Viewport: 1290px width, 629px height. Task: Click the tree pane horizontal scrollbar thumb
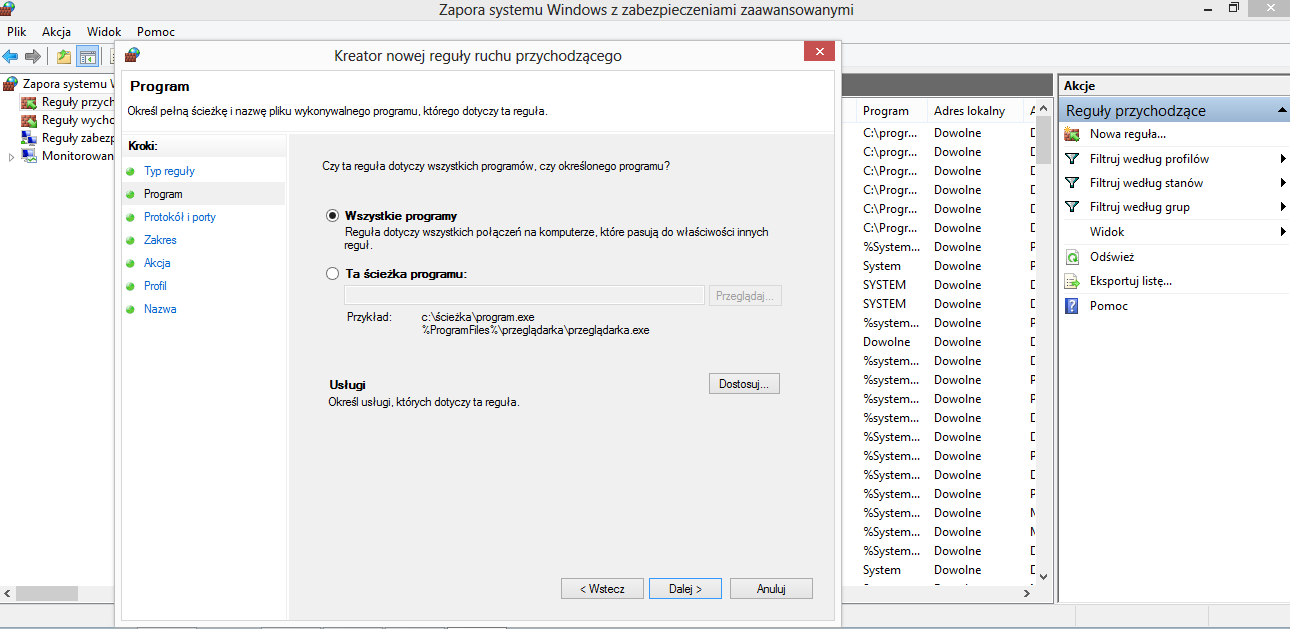[x=46, y=593]
